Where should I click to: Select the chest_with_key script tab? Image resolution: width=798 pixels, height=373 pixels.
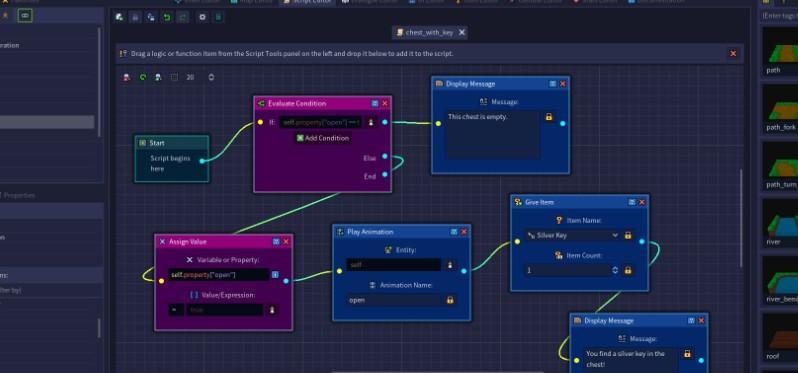(424, 33)
